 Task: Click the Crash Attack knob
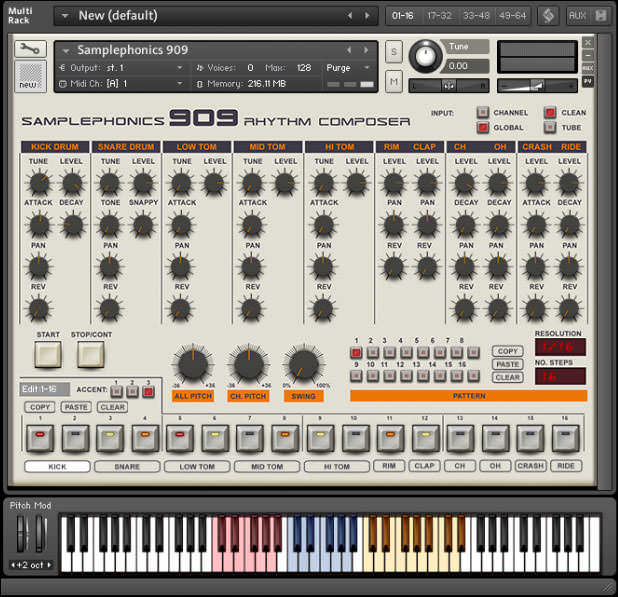(536, 225)
